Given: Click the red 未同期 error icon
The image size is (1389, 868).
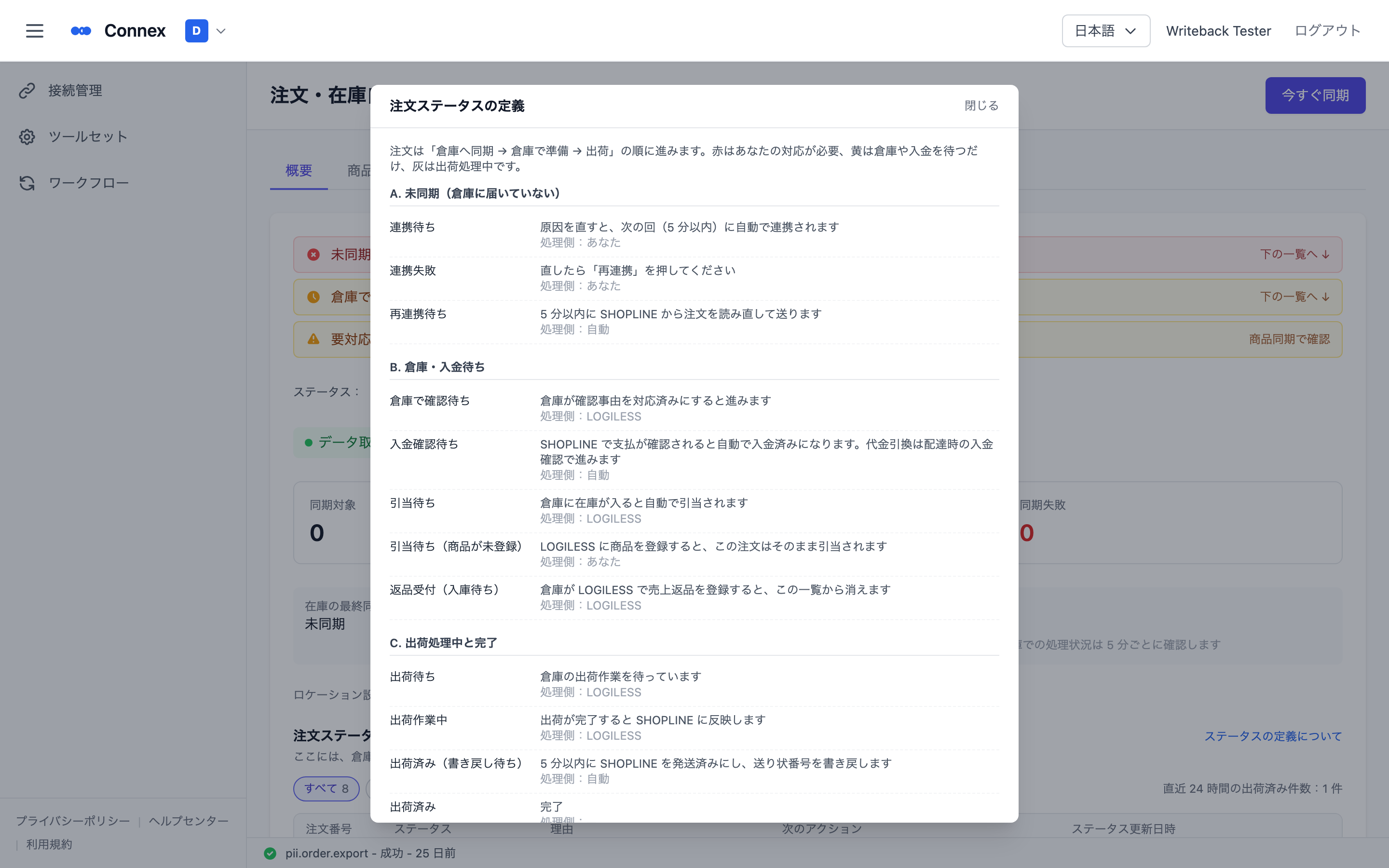Looking at the screenshot, I should tap(313, 254).
